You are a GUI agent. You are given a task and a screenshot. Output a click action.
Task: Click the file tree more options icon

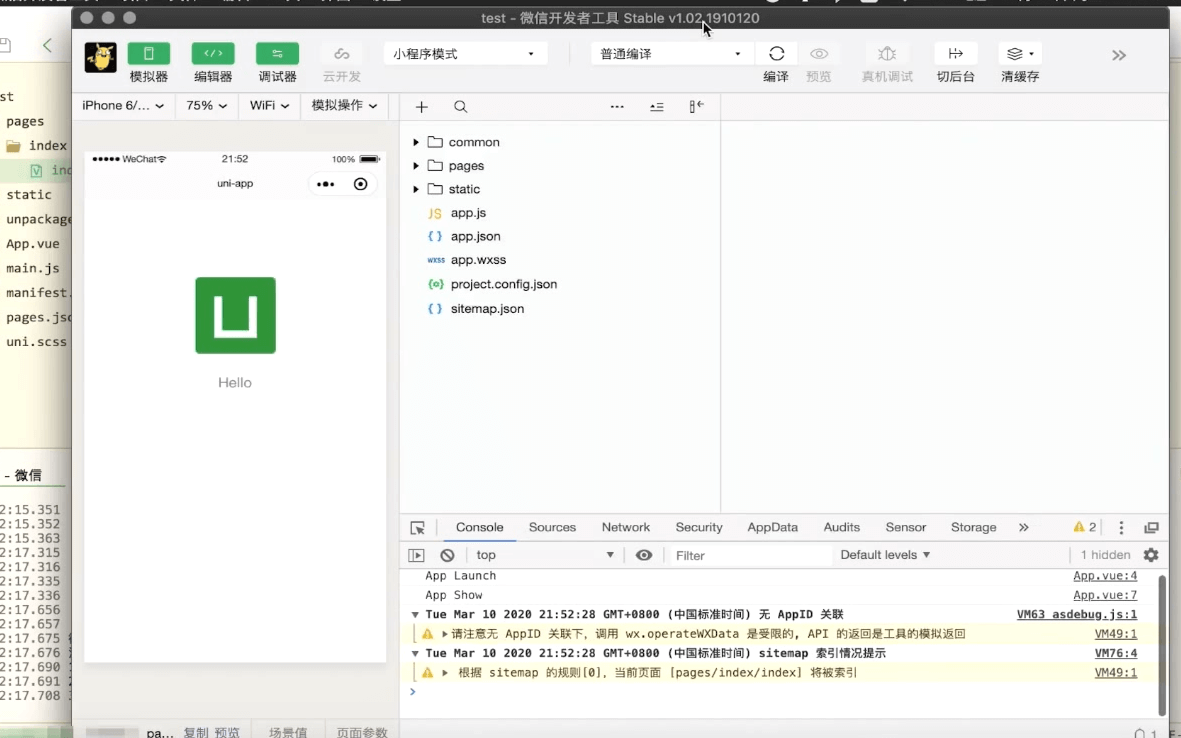tap(617, 107)
